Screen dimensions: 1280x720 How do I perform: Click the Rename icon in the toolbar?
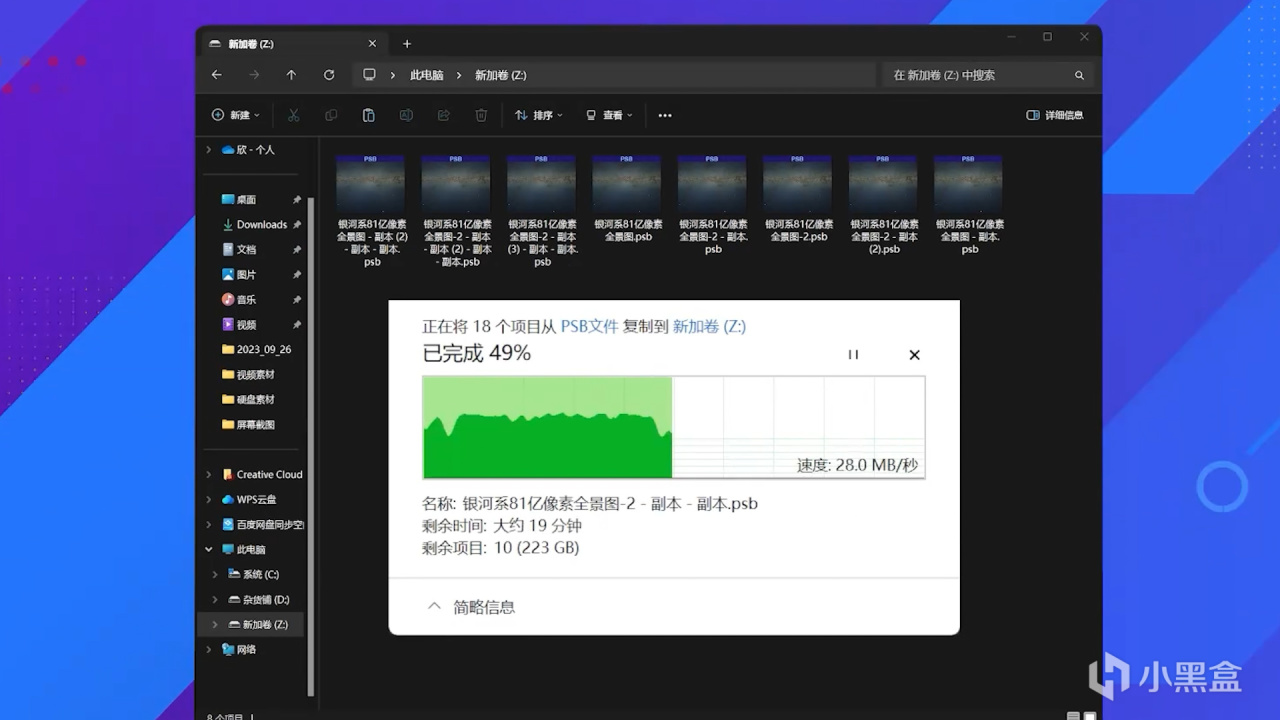pos(406,115)
